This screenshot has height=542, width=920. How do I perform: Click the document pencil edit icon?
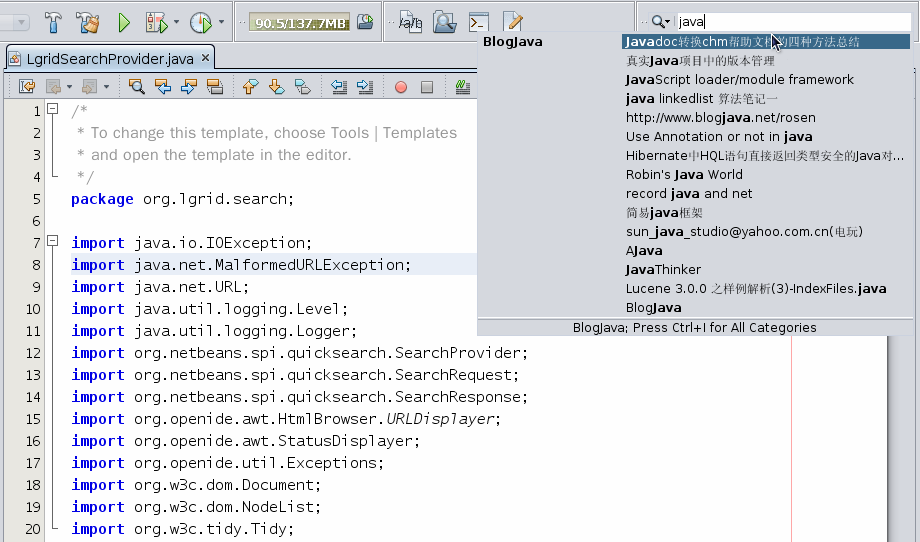pyautogui.click(x=513, y=22)
